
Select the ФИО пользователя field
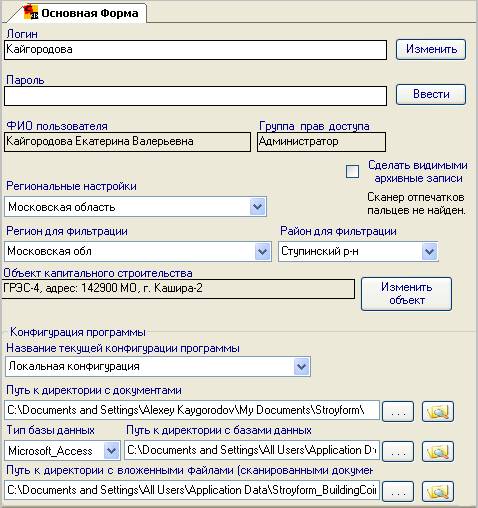[x=127, y=142]
